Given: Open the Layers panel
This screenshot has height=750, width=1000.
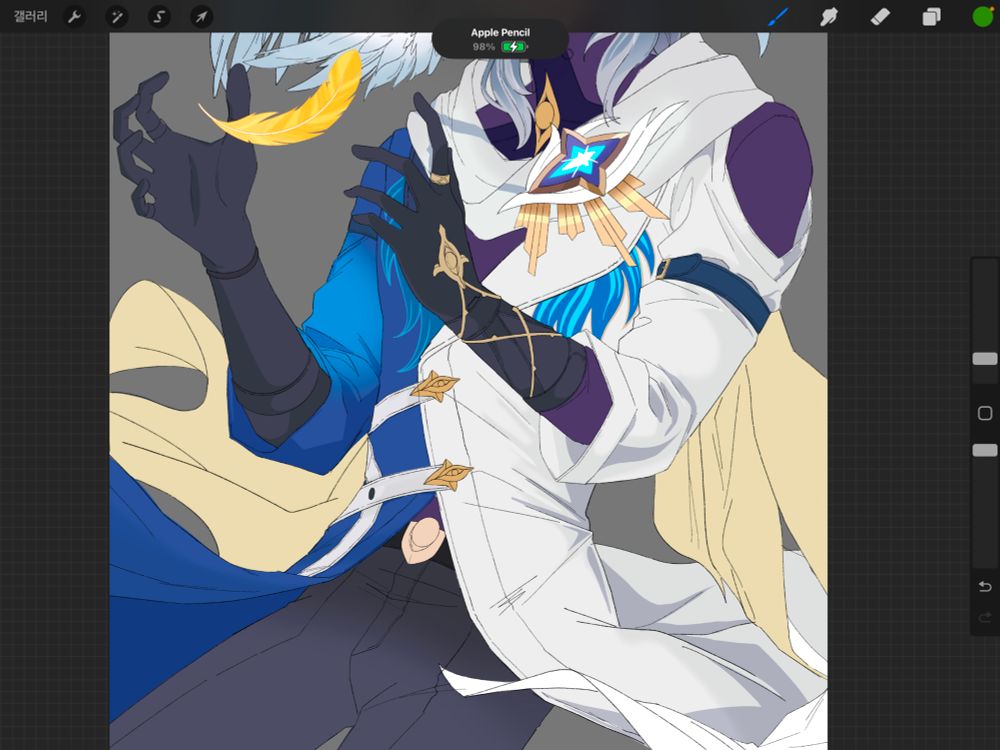Looking at the screenshot, I should [931, 17].
